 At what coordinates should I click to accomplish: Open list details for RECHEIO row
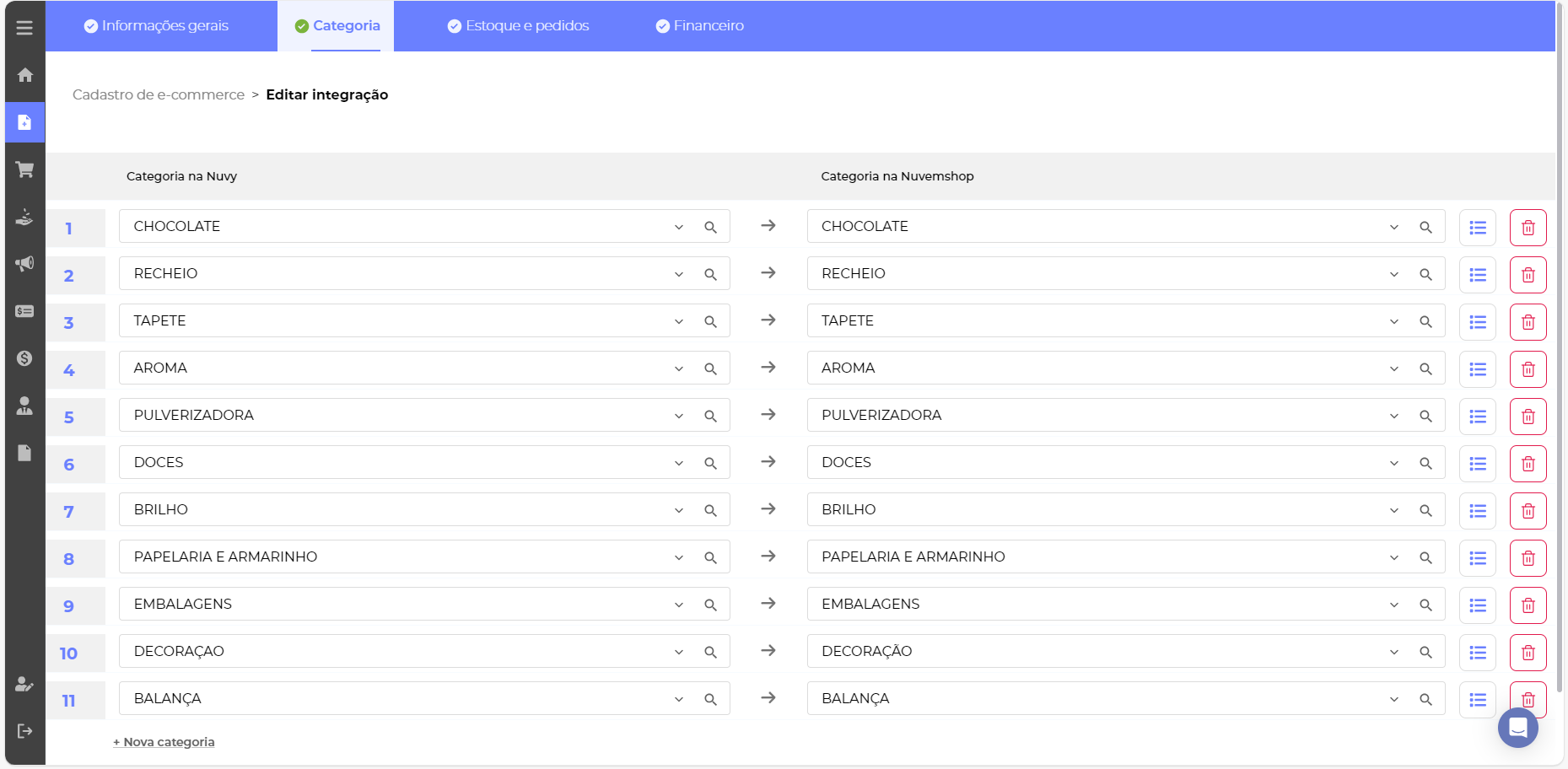(x=1477, y=275)
